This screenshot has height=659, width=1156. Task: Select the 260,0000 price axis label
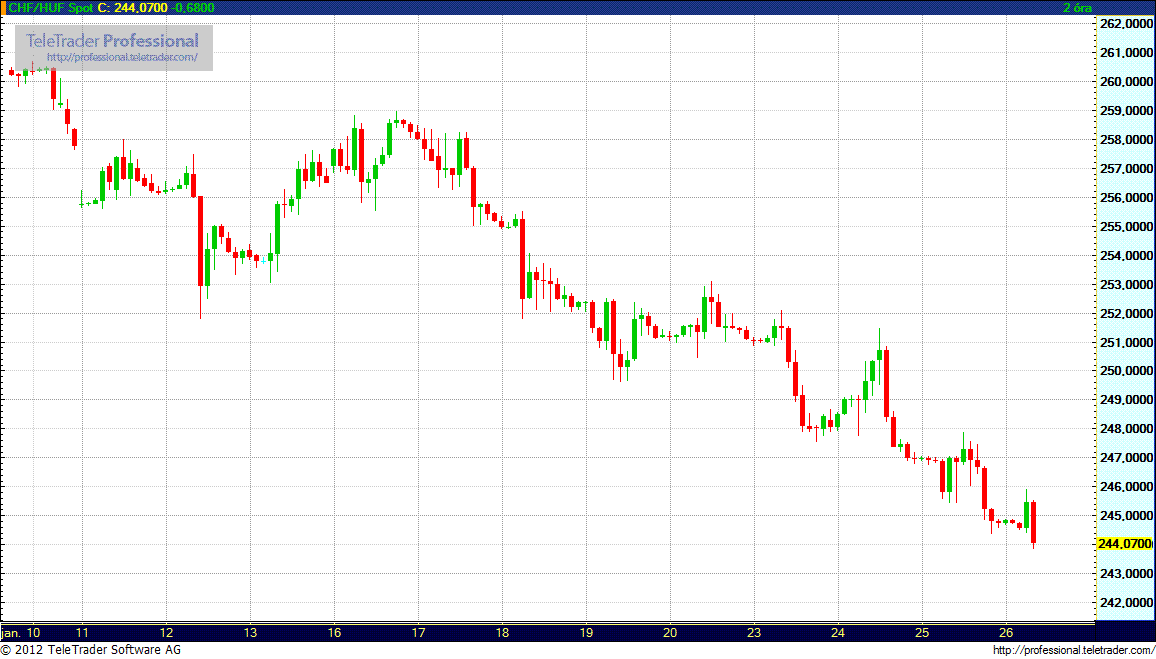click(x=1126, y=82)
